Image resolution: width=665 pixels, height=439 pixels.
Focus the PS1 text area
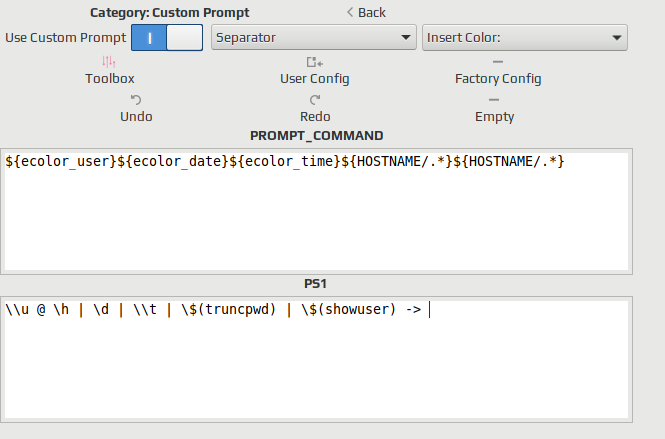tap(316, 359)
